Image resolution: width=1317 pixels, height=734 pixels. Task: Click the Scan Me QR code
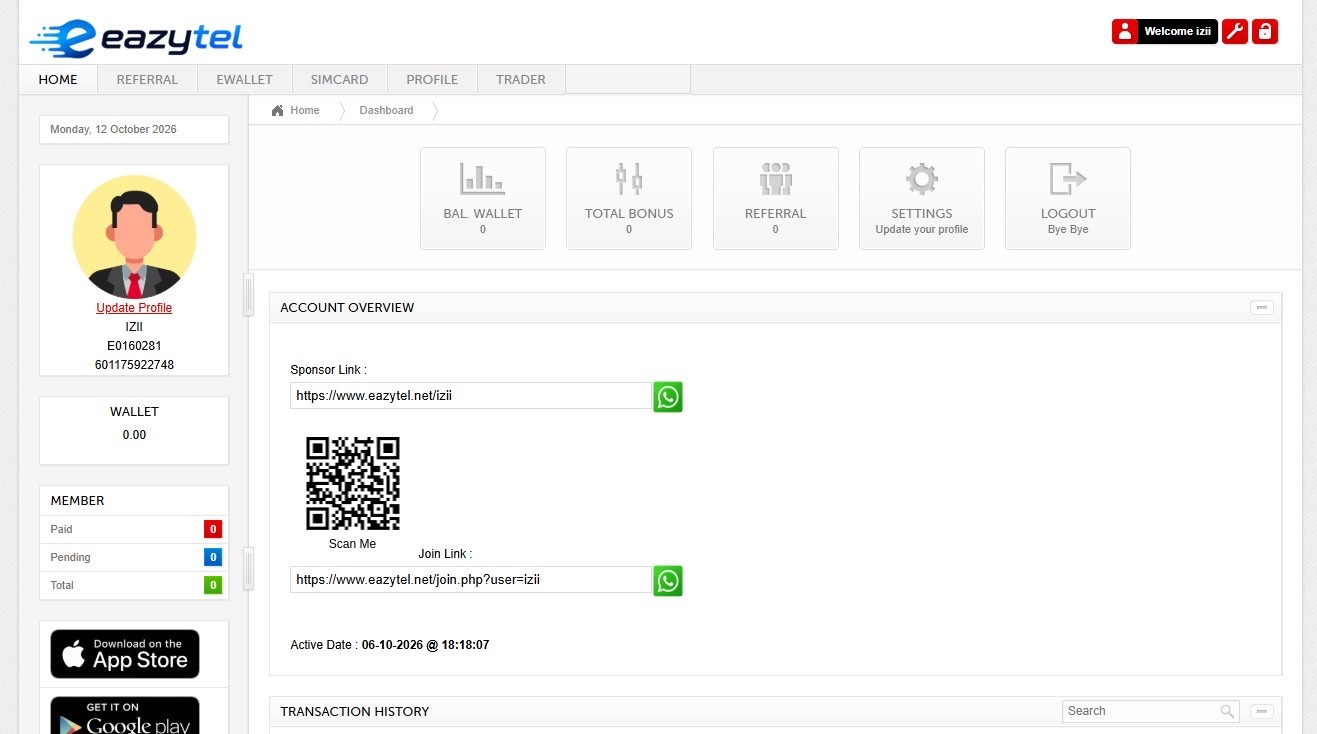click(353, 483)
